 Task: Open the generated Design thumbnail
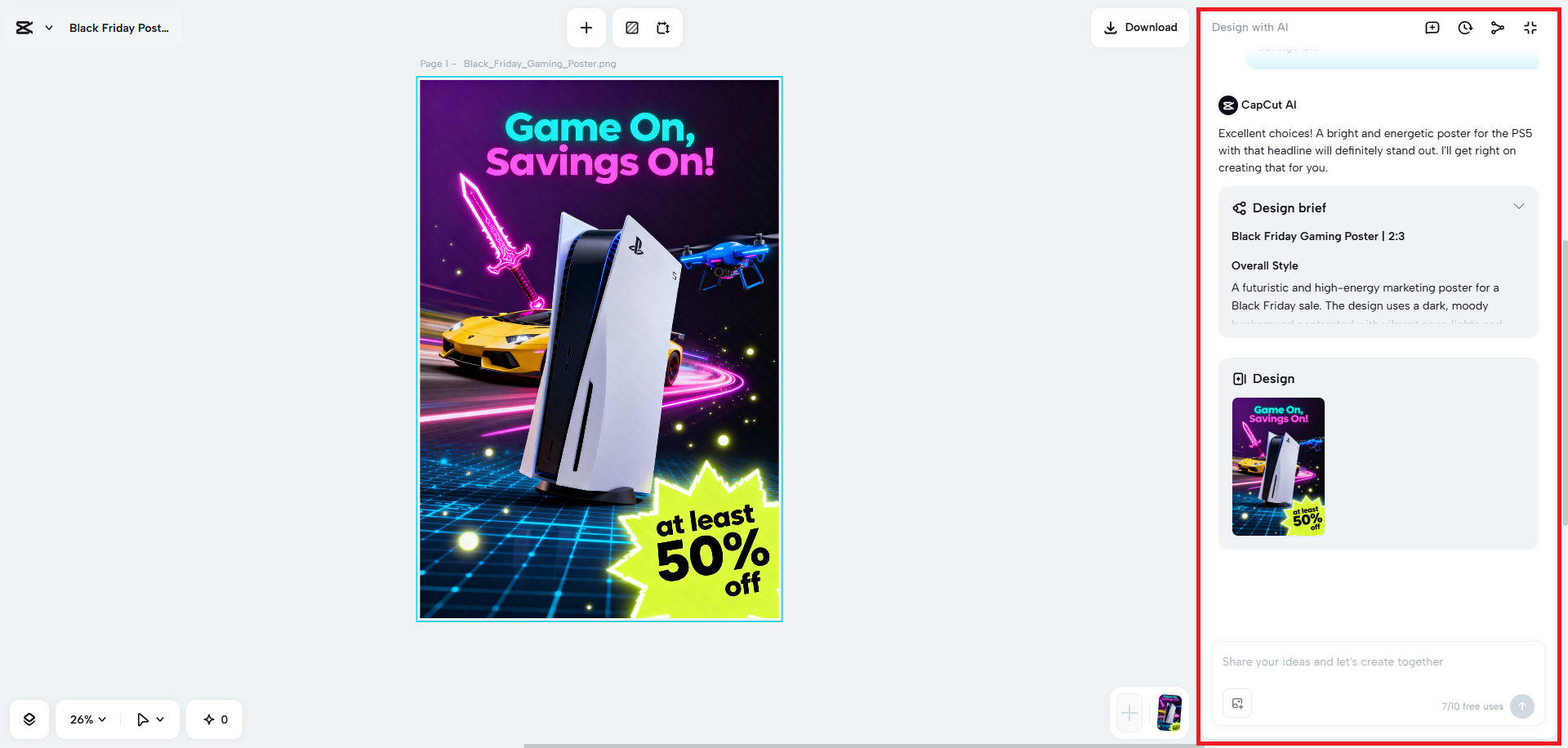(x=1278, y=466)
